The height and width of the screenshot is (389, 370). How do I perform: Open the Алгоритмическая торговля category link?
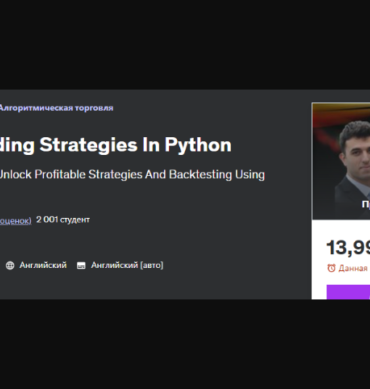[56, 108]
